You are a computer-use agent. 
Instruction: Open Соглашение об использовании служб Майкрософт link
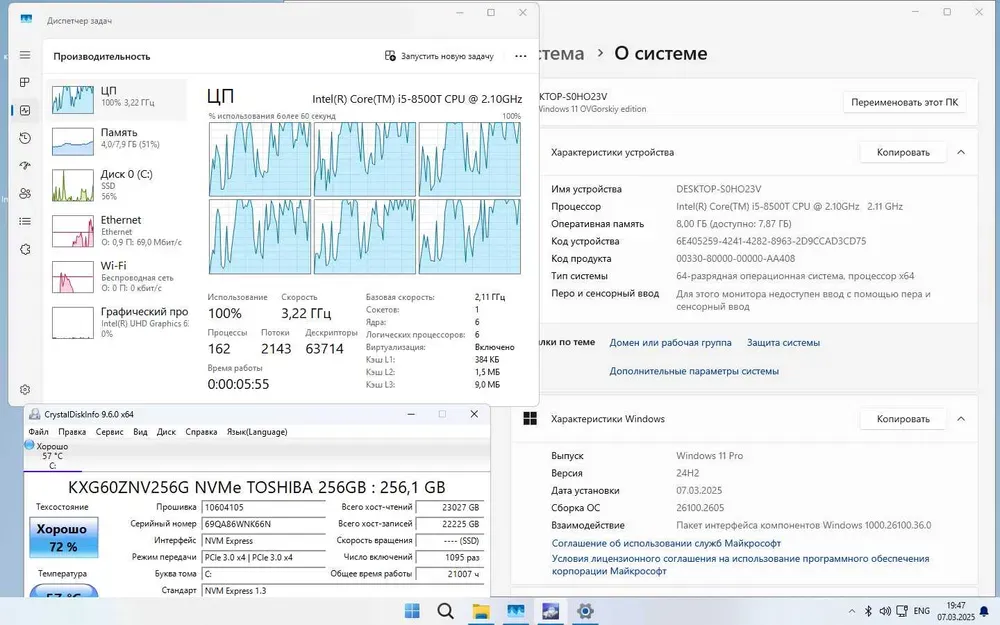pyautogui.click(x=666, y=543)
